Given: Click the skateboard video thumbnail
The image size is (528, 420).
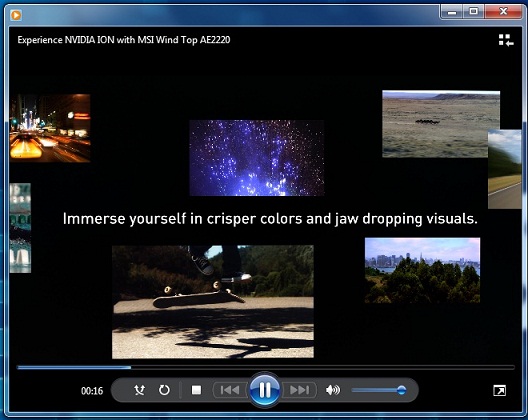Looking at the screenshot, I should [x=213, y=302].
